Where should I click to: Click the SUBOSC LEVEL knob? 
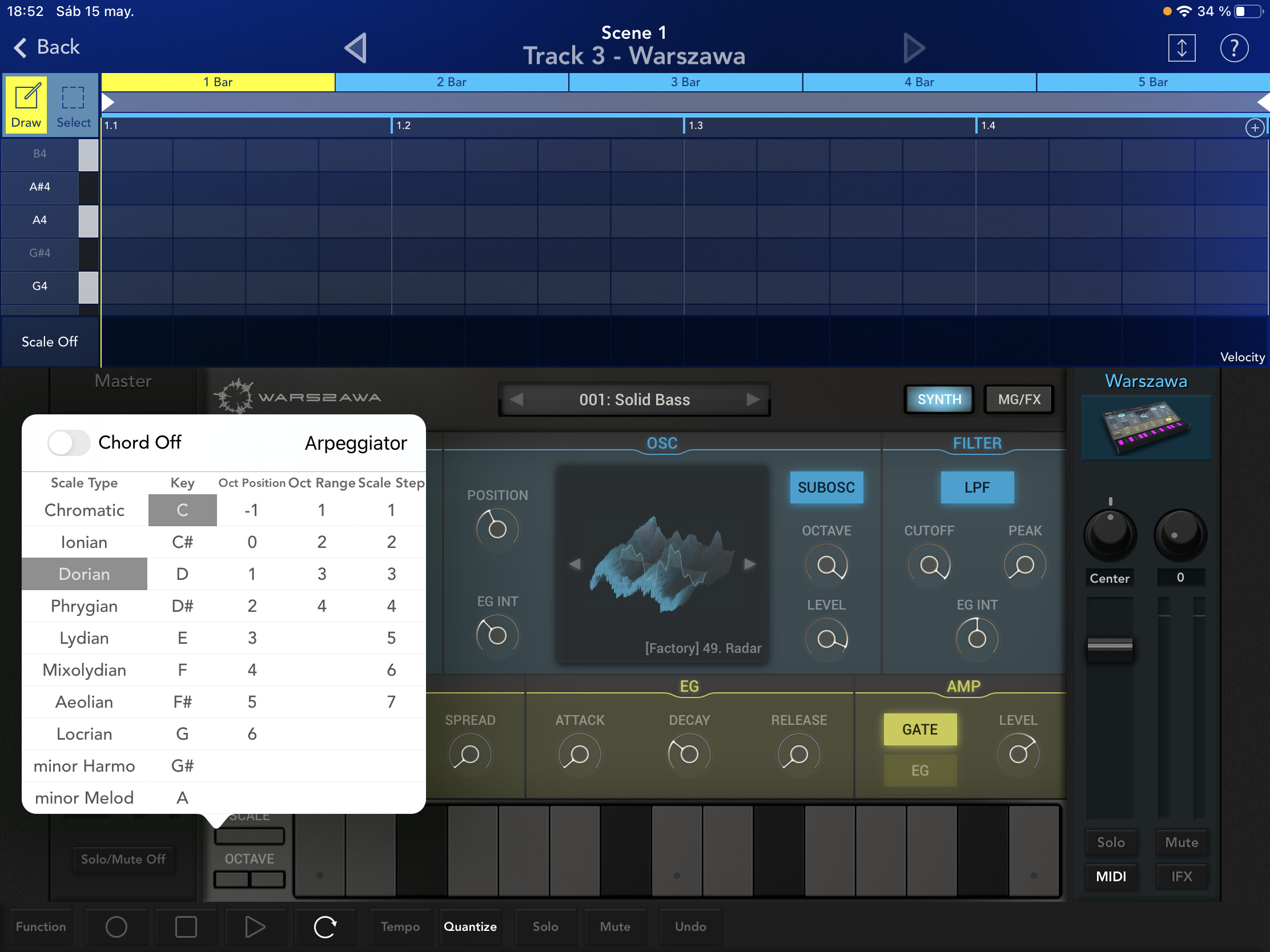(x=827, y=639)
